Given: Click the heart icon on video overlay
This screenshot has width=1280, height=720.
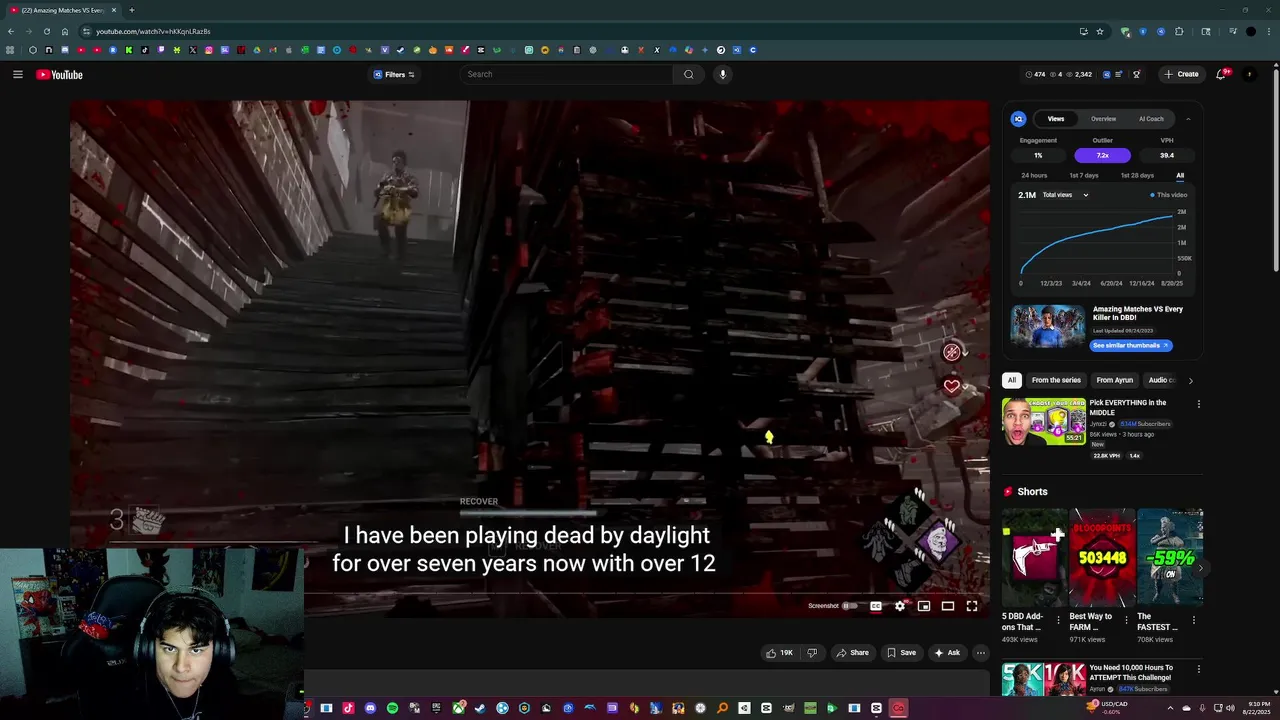Looking at the screenshot, I should [x=952, y=386].
